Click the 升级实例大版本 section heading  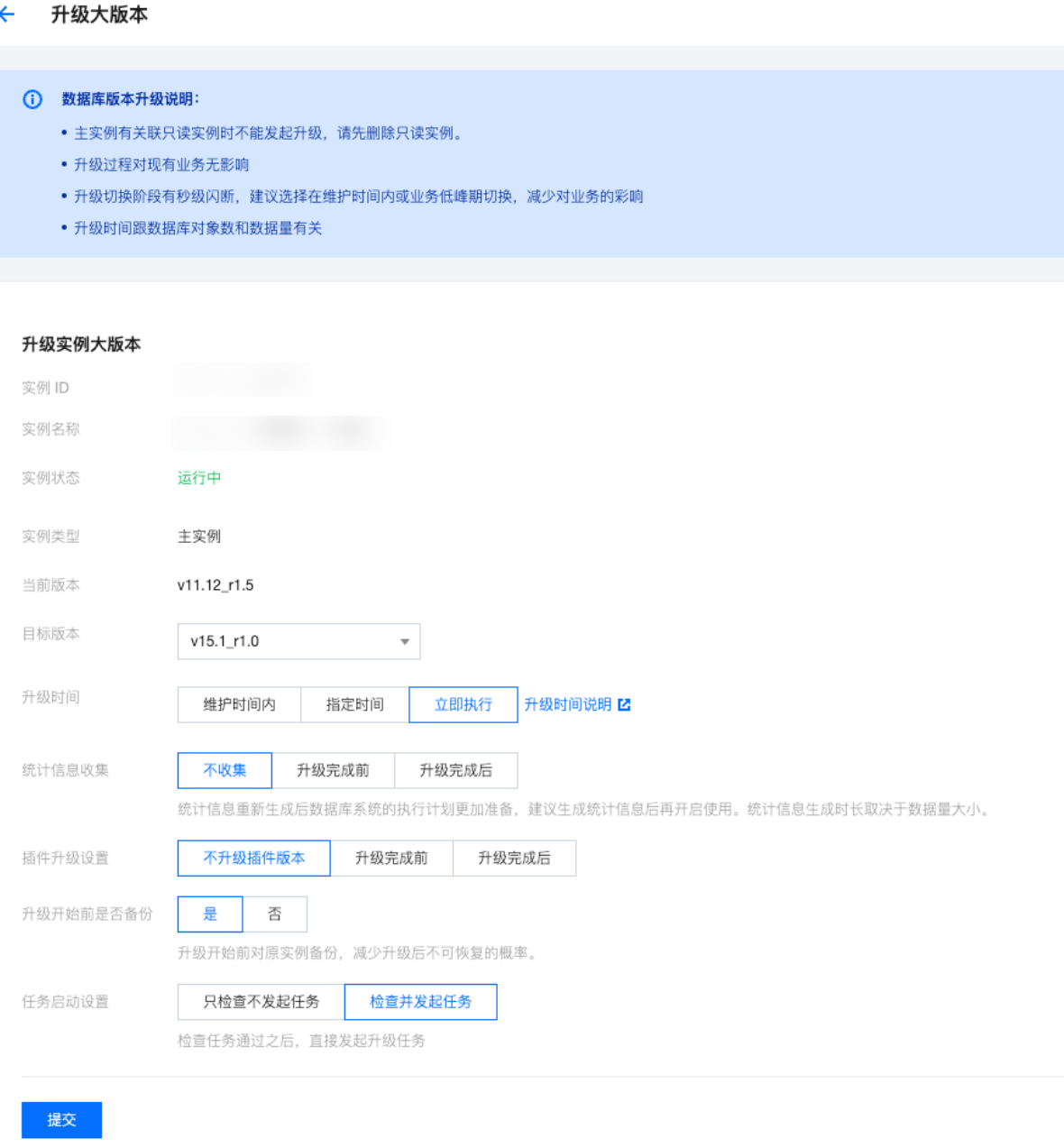click(x=81, y=344)
